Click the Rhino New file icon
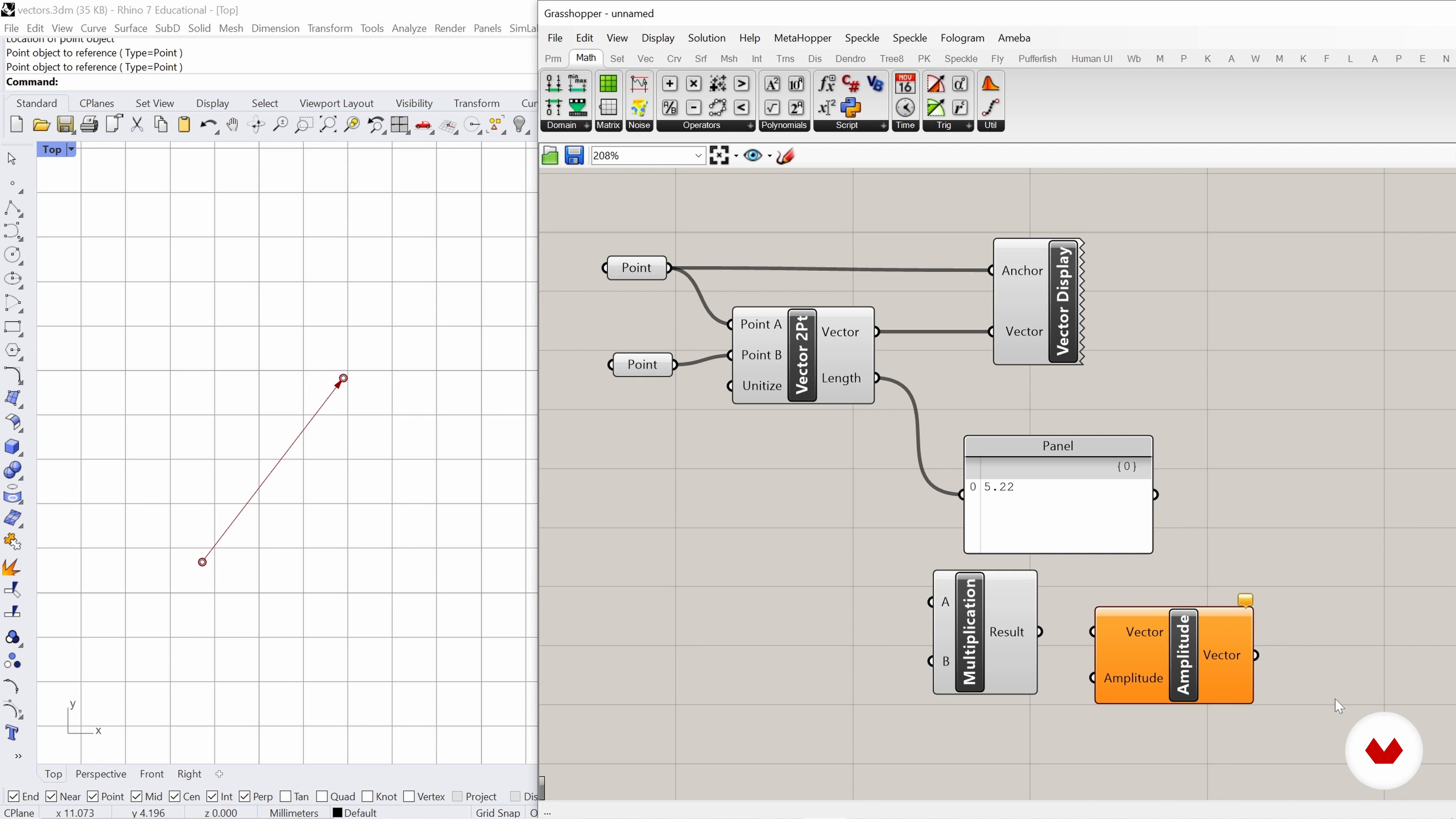1456x819 pixels. [x=17, y=124]
